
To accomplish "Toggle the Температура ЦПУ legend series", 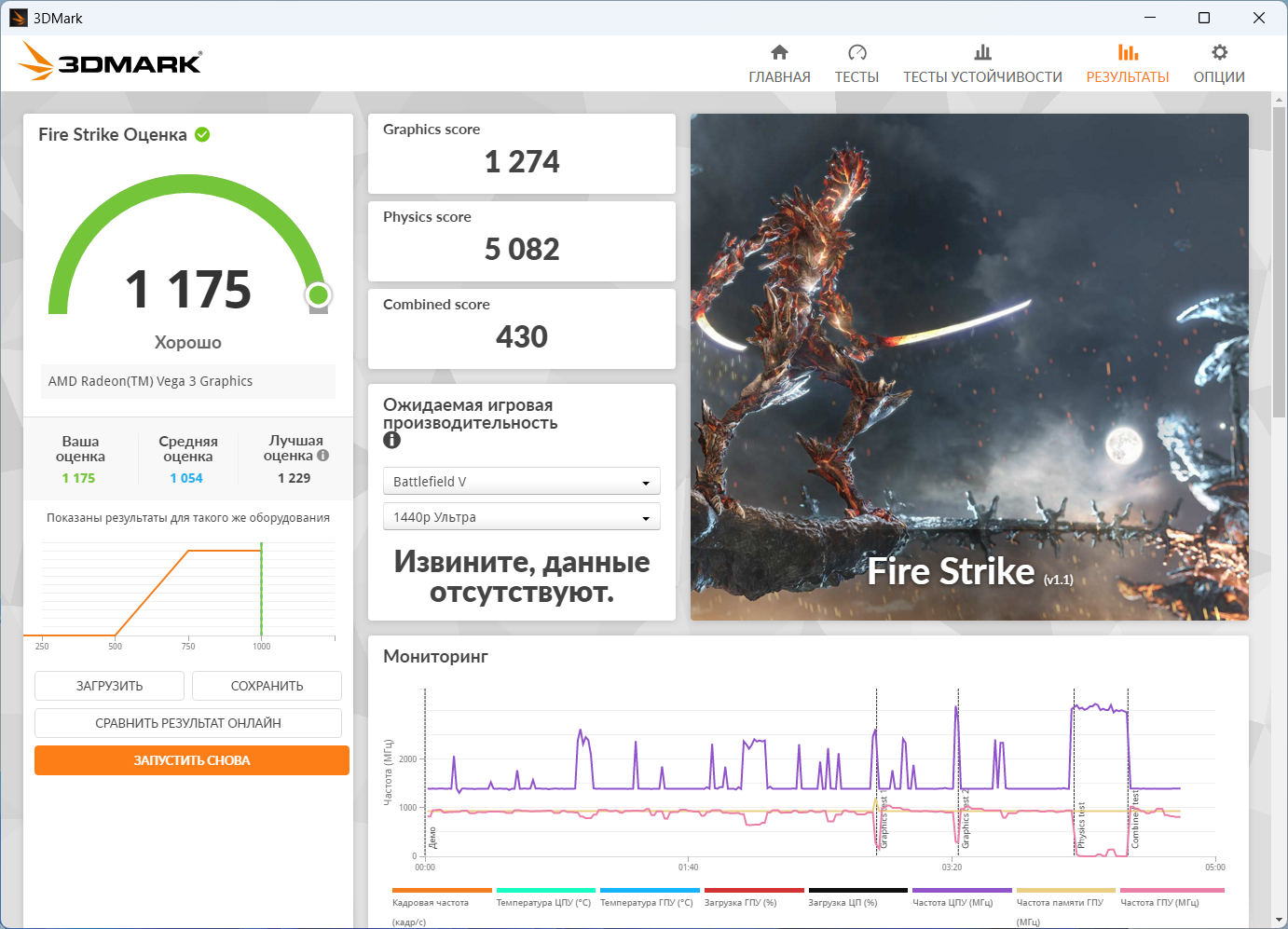I will [x=543, y=902].
